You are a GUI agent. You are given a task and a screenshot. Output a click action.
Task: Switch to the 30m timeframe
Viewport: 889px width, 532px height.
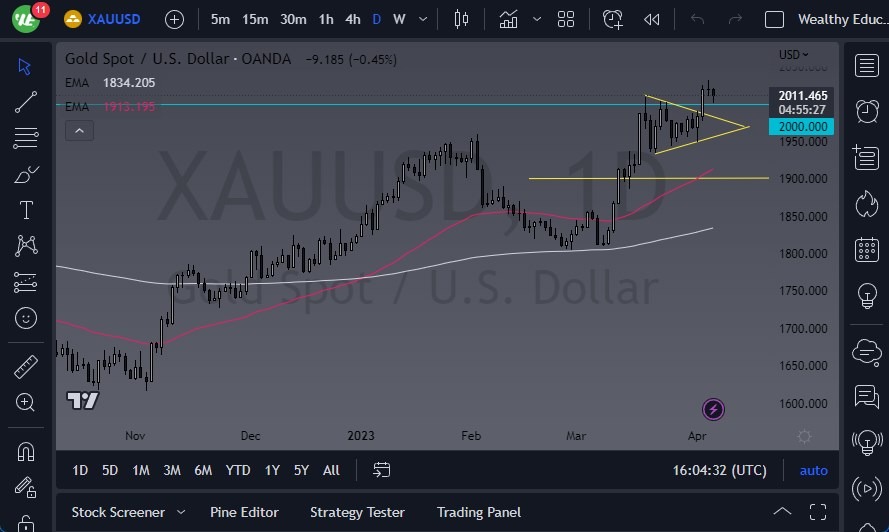[x=293, y=19]
